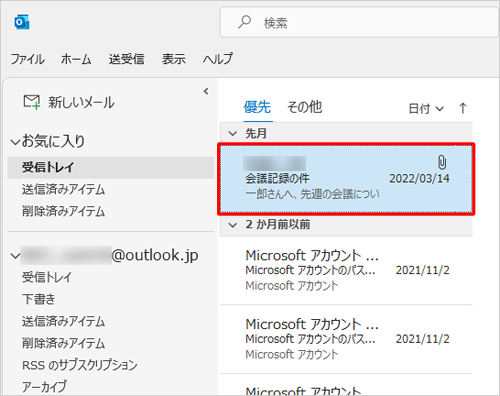Open the 日付 sort dropdown

(x=426, y=109)
